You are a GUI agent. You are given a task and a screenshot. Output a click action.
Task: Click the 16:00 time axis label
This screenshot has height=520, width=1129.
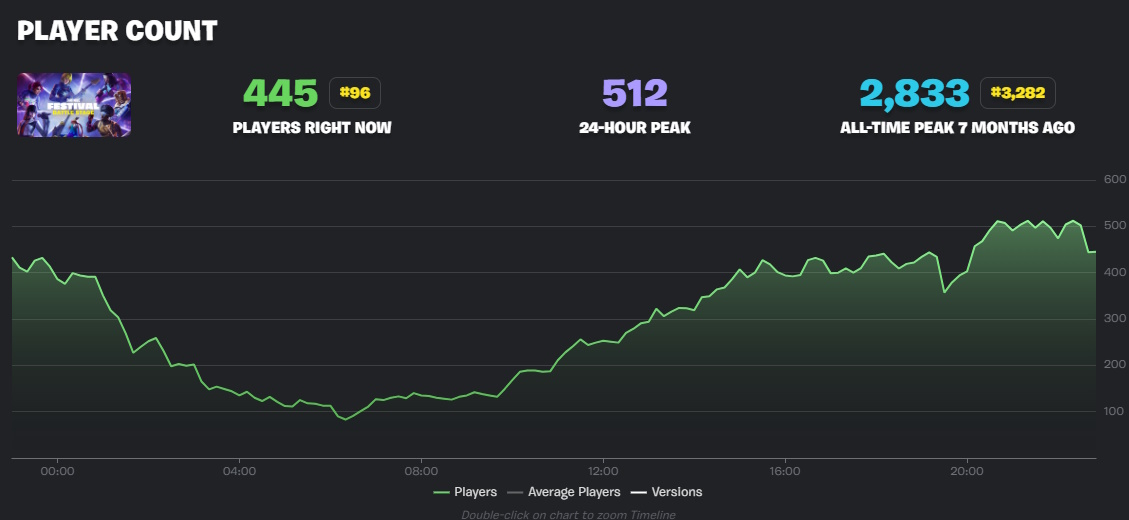point(785,471)
